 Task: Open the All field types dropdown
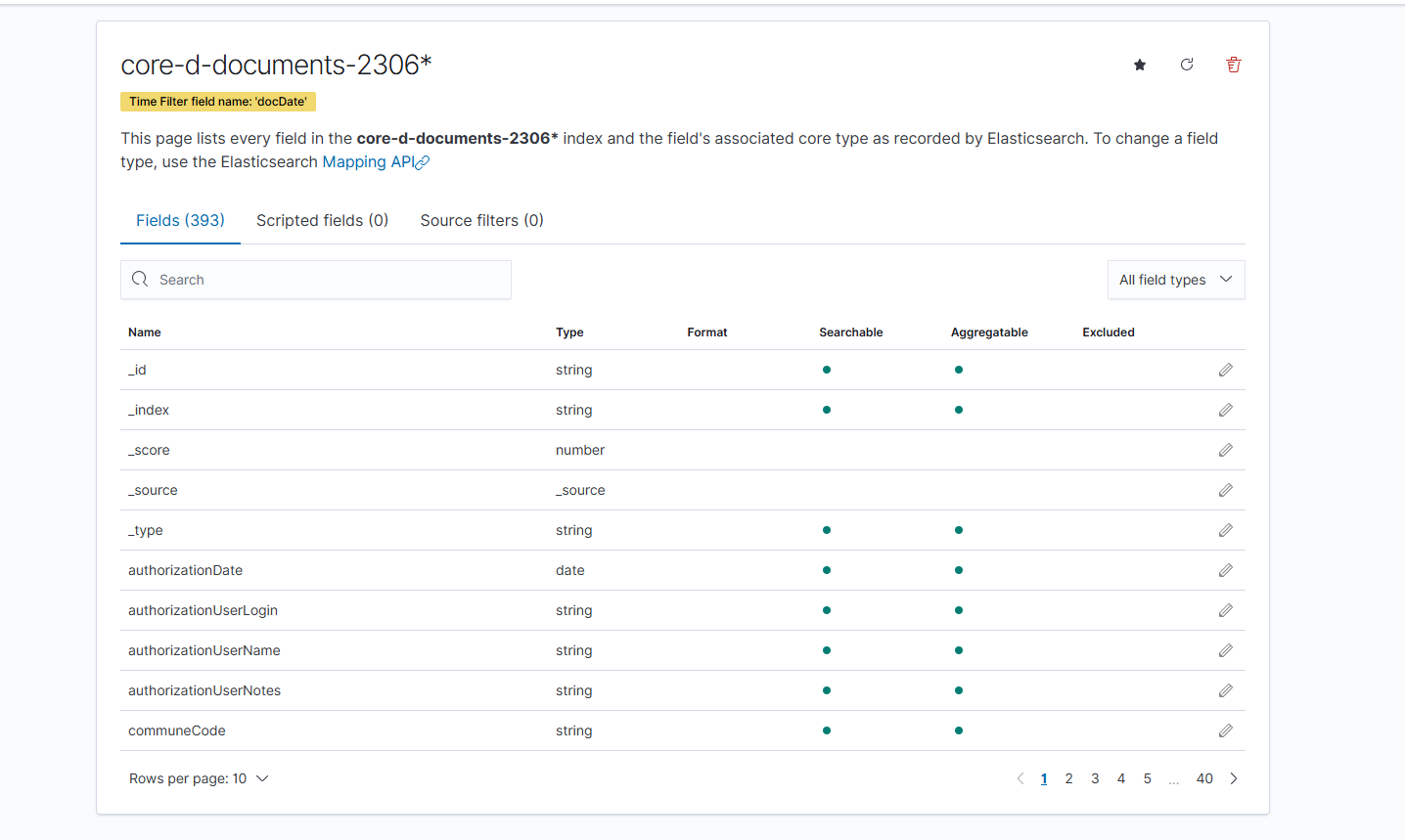click(1175, 280)
